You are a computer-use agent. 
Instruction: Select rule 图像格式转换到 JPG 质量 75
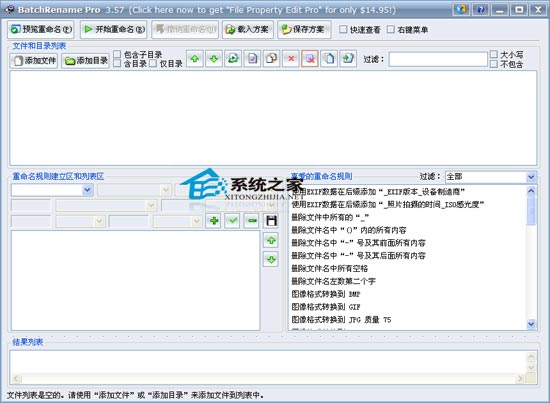tap(341, 320)
